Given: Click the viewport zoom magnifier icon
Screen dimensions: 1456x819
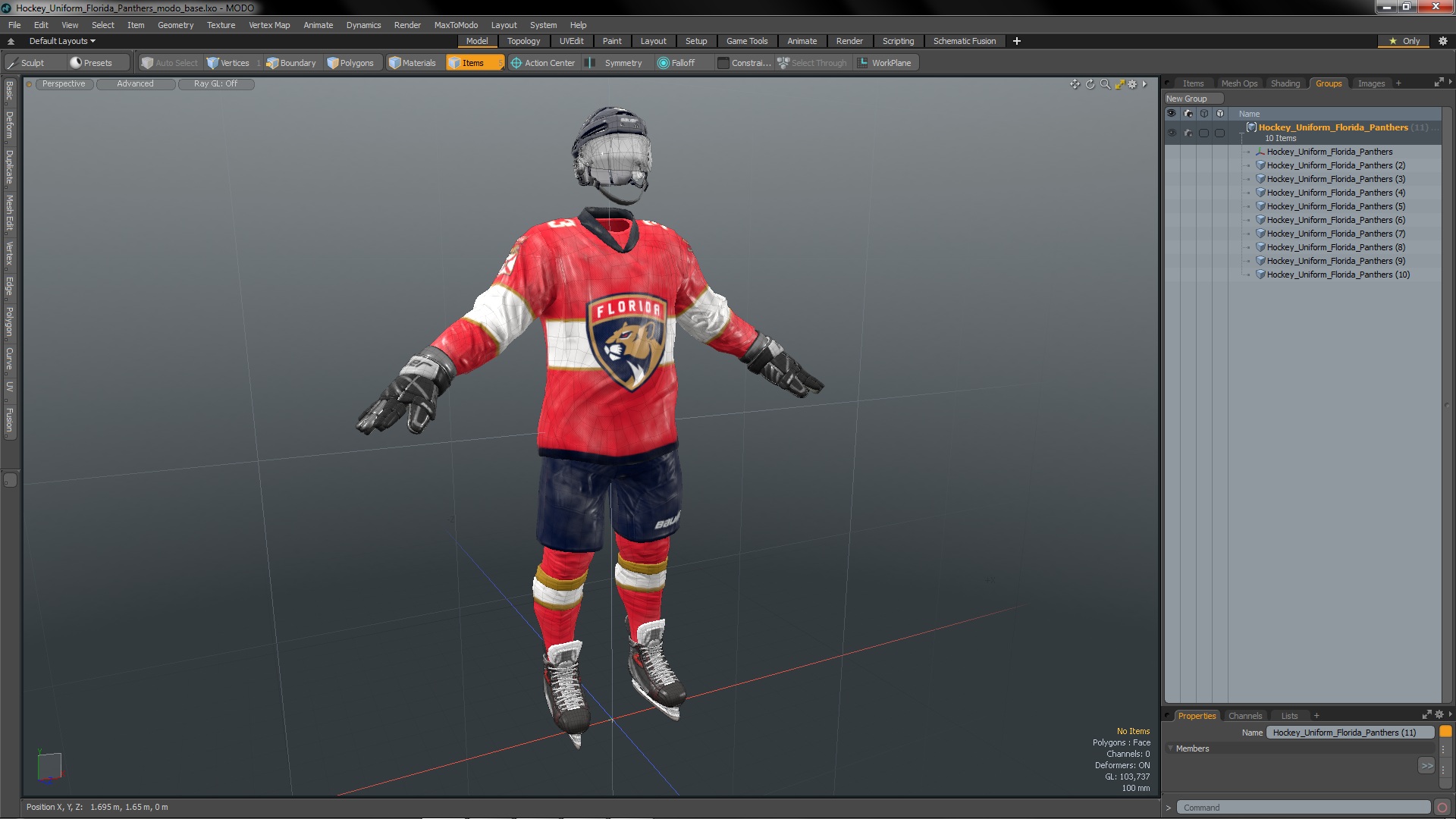Looking at the screenshot, I should tap(1105, 84).
